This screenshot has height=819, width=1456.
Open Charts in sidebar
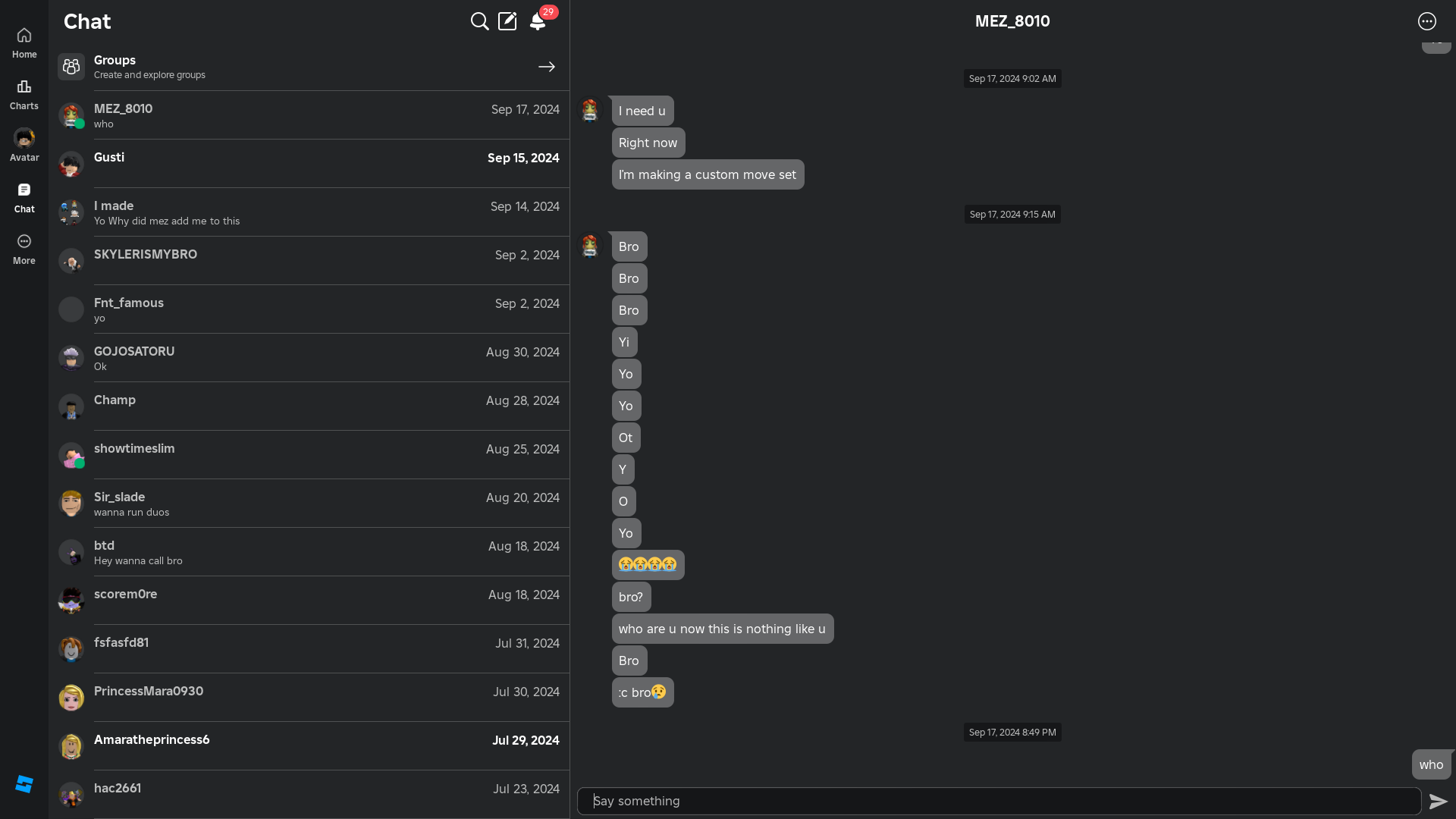click(24, 94)
